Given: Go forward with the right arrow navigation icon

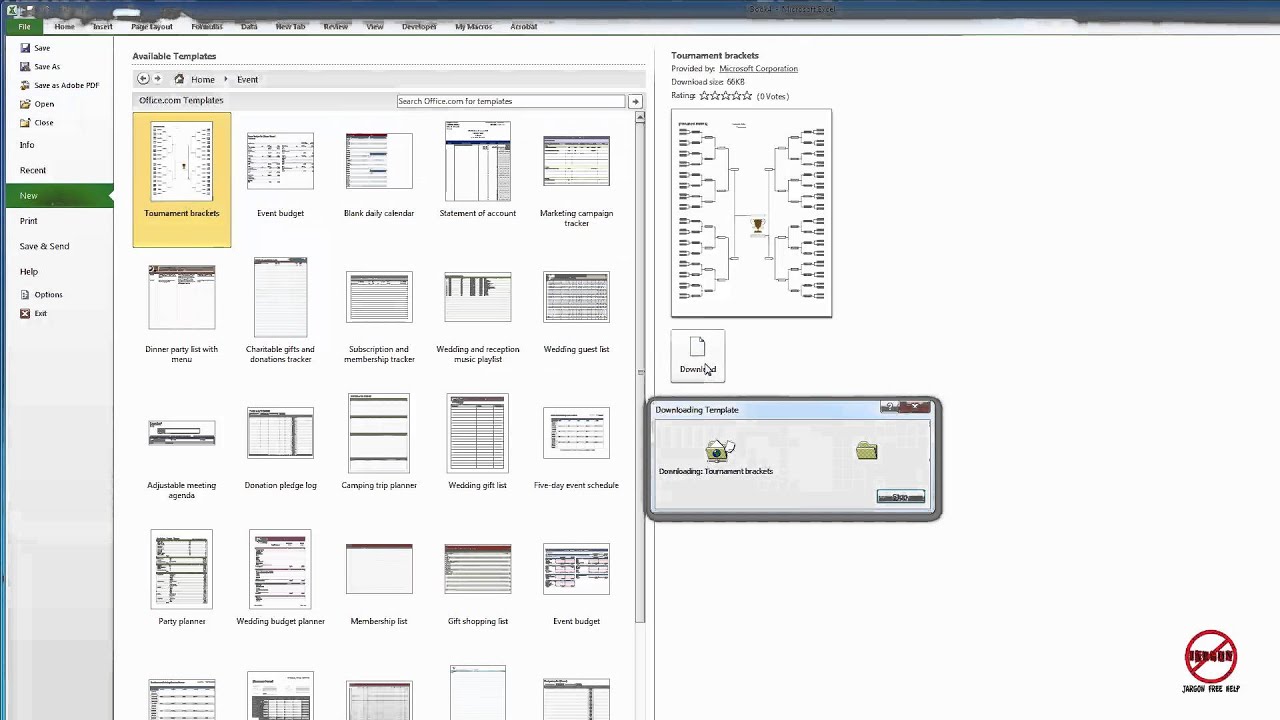Looking at the screenshot, I should tap(157, 79).
